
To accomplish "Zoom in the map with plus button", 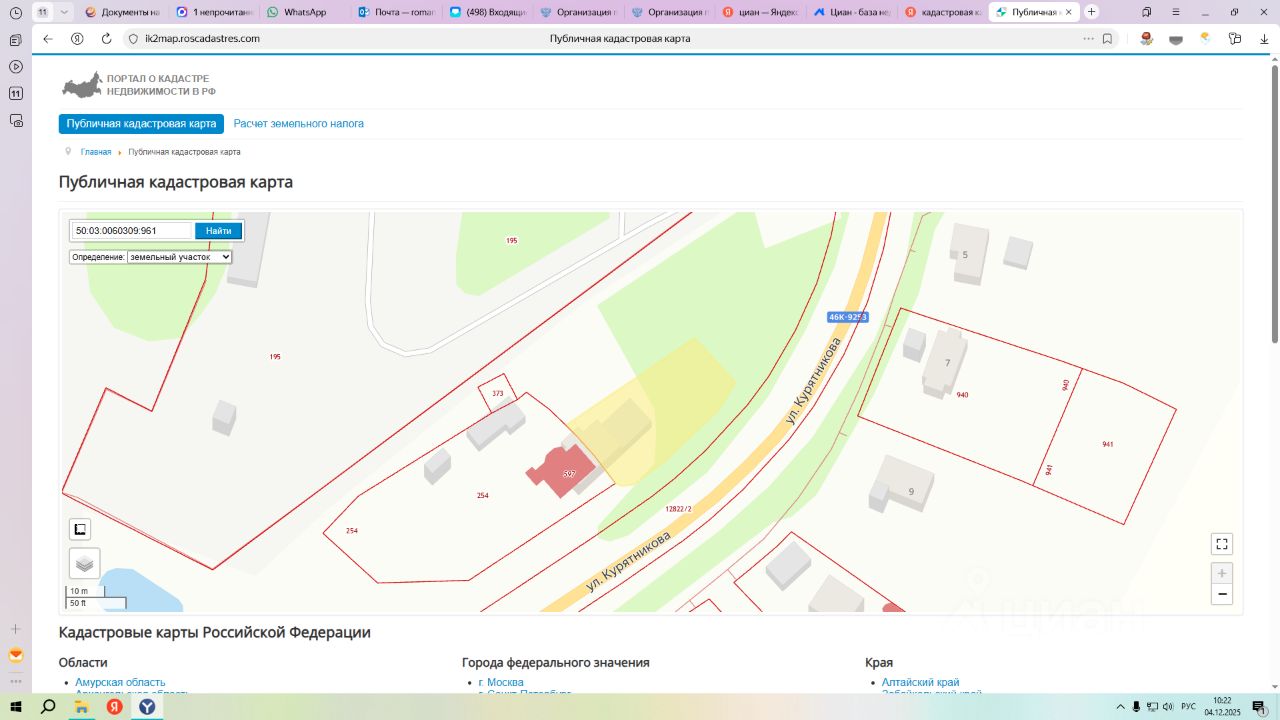I will [1221, 574].
